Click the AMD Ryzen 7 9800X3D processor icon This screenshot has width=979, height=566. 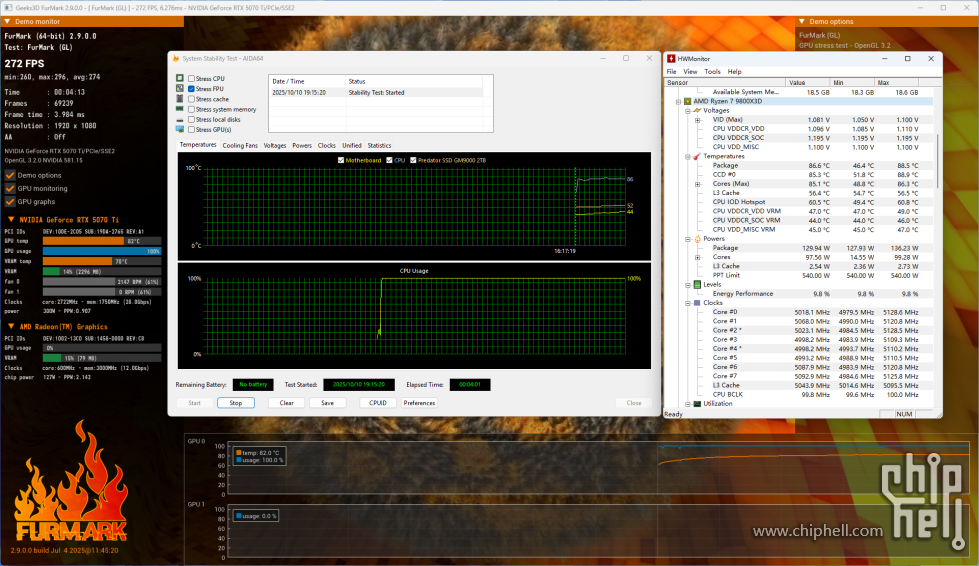(x=687, y=101)
